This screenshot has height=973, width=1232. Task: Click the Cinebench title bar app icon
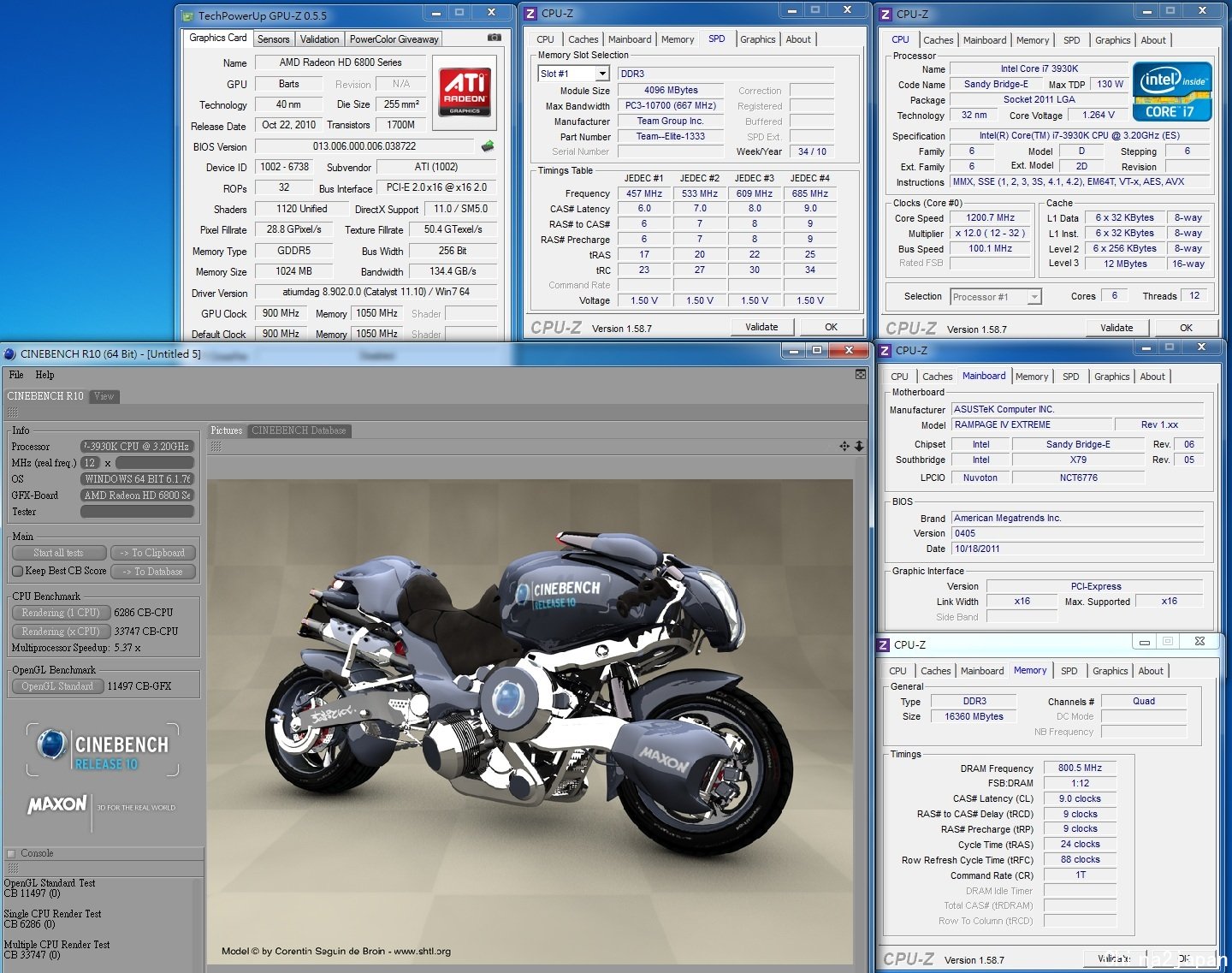(10, 353)
